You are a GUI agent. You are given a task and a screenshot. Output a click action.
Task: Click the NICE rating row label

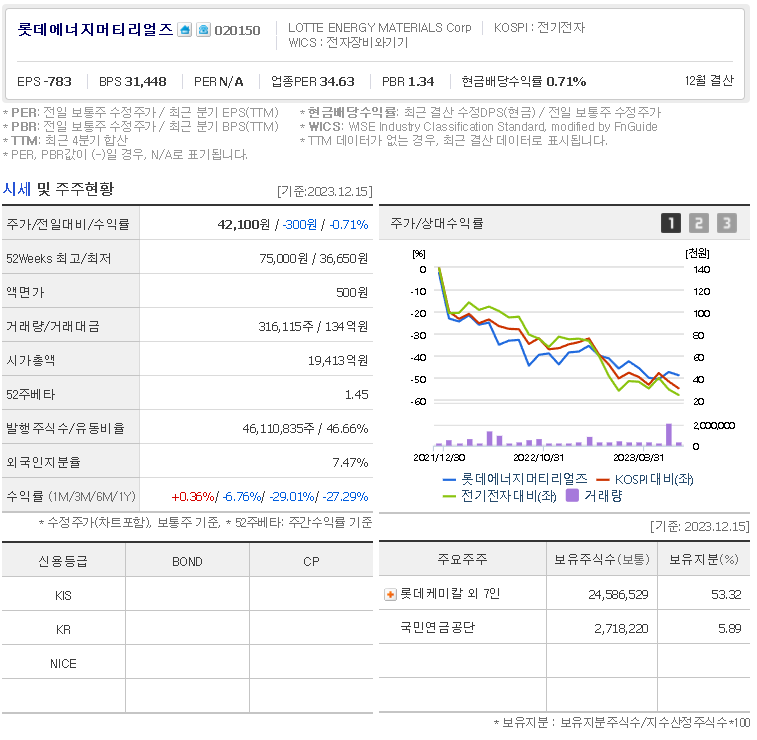pos(63,664)
